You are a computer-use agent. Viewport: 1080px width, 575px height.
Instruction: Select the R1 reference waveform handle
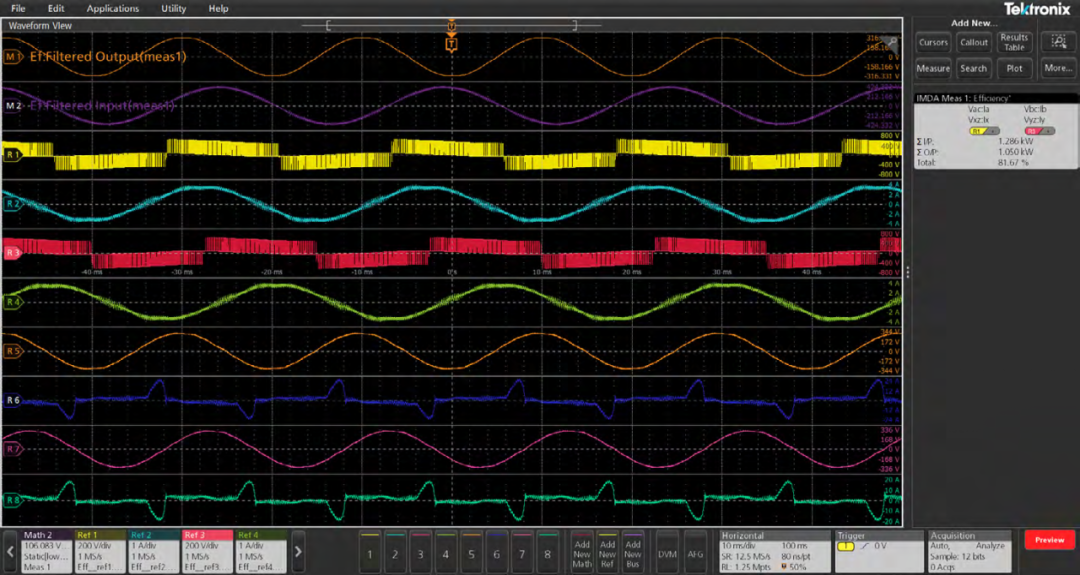[13, 155]
